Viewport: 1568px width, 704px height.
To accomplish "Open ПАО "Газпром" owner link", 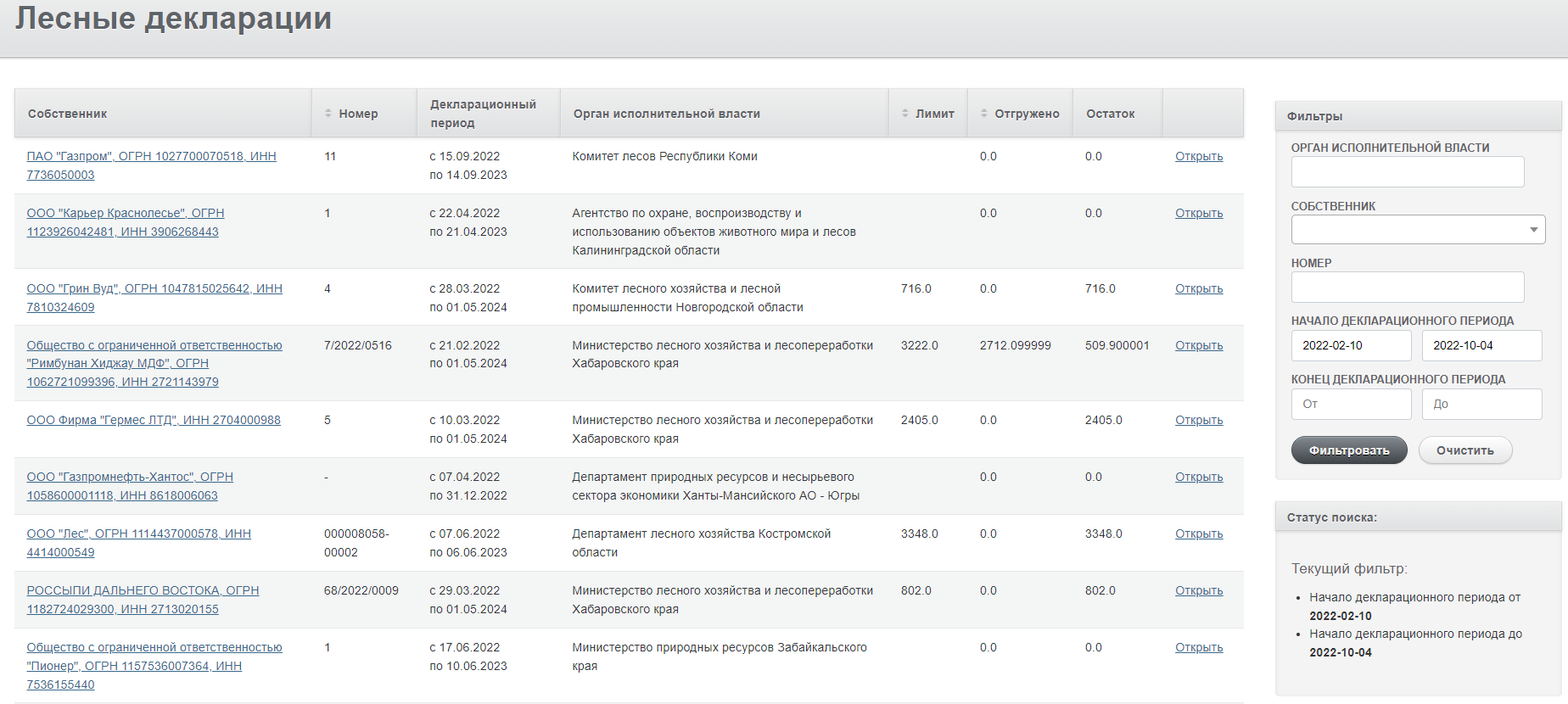I will point(152,165).
